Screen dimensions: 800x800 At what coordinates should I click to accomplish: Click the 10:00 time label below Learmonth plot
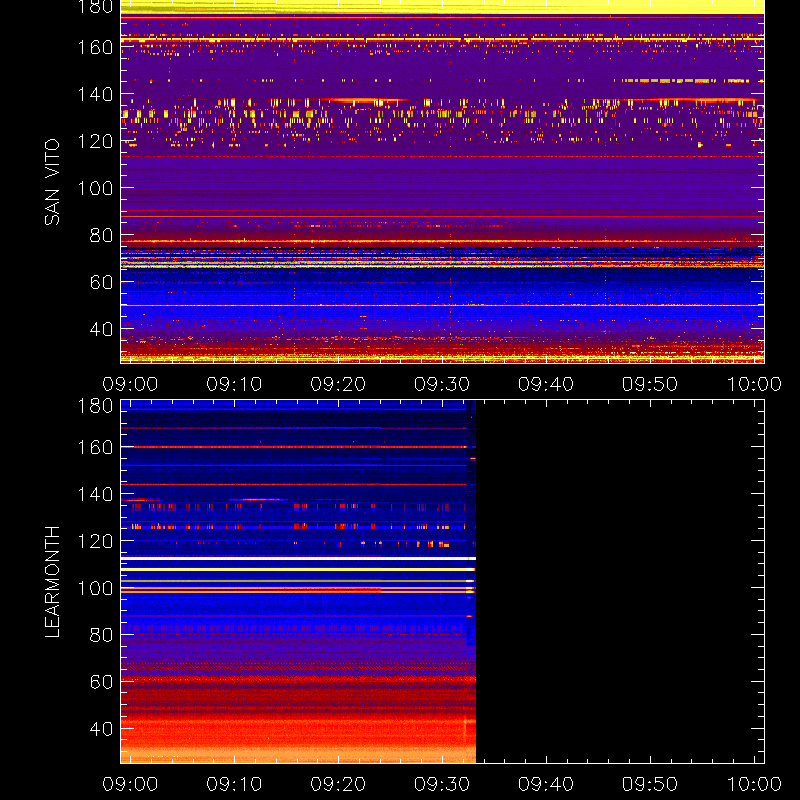[754, 784]
